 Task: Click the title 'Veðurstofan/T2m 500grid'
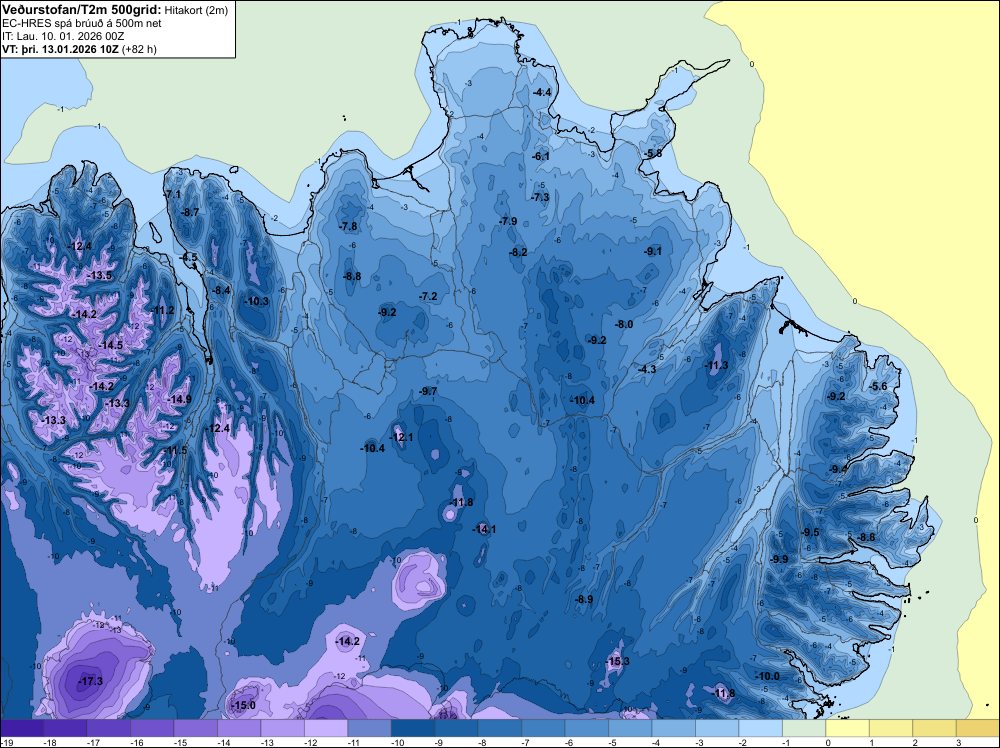coord(81,9)
